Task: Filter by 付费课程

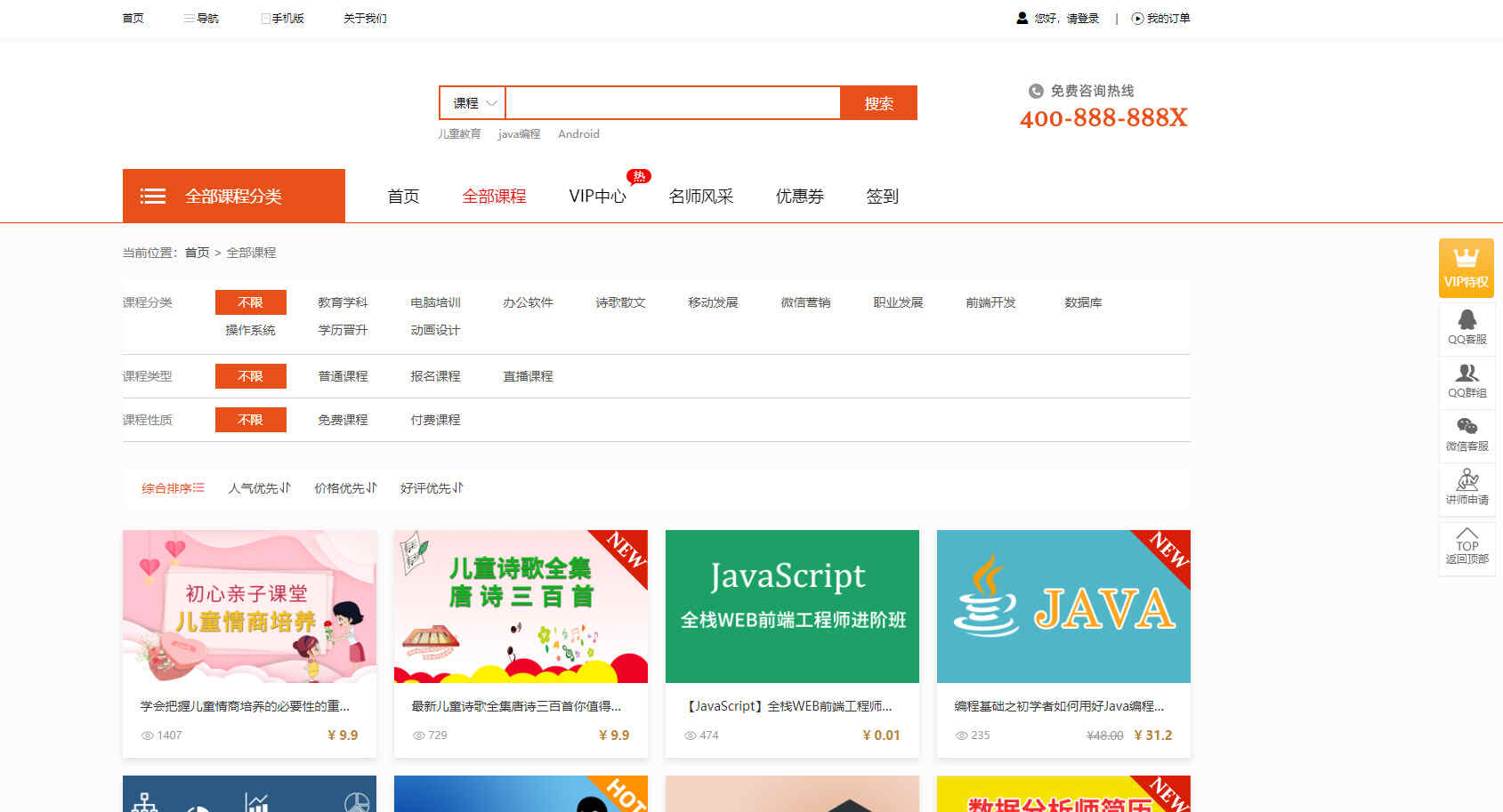Action: click(435, 420)
